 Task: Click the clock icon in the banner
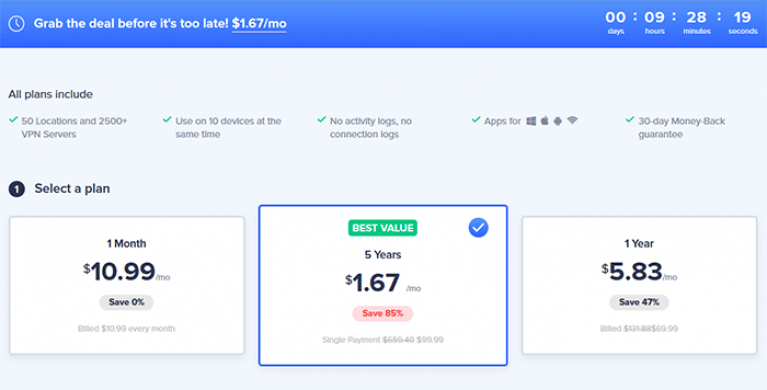[x=17, y=23]
